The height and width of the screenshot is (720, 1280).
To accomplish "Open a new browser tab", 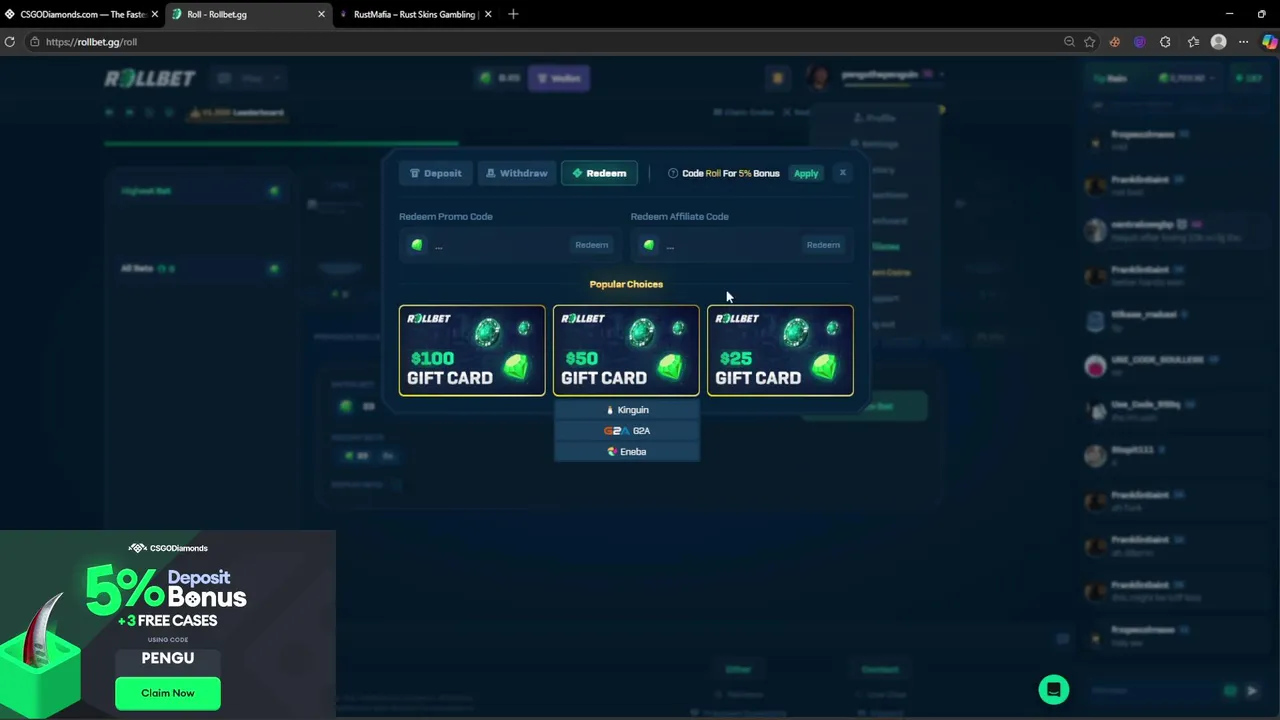I will pyautogui.click(x=513, y=14).
